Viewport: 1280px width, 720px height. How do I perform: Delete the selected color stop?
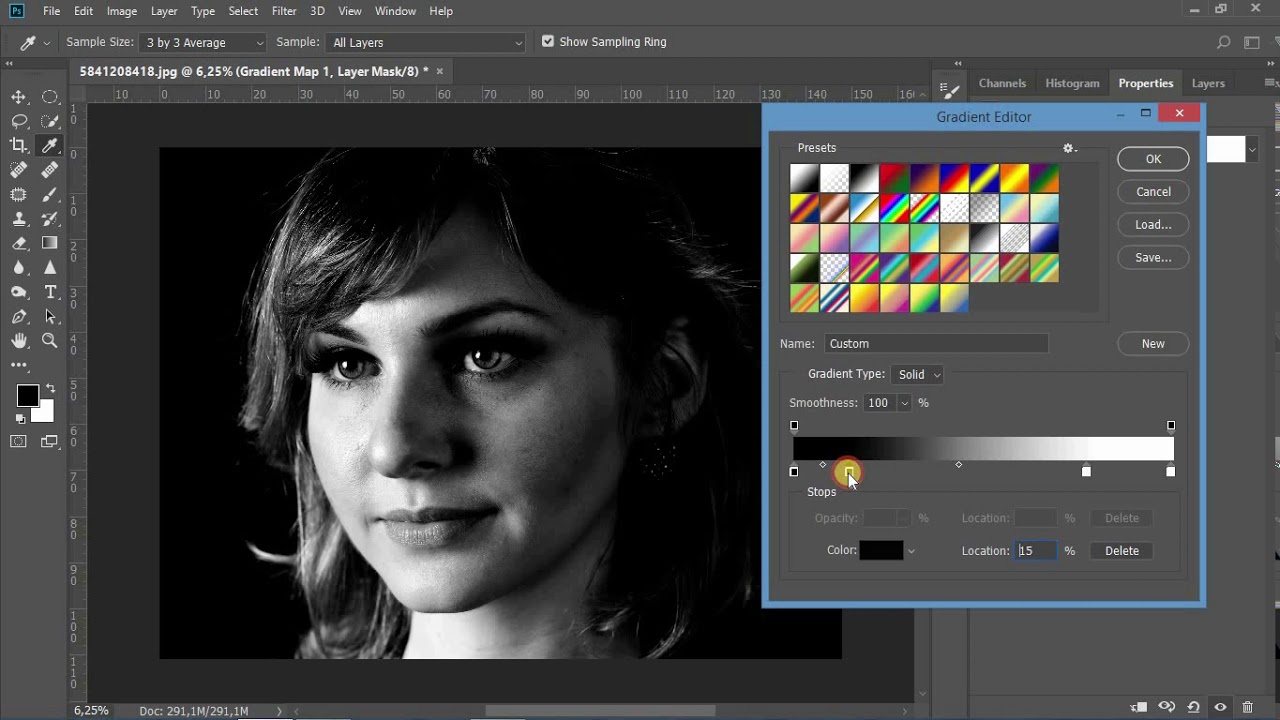click(x=1121, y=551)
